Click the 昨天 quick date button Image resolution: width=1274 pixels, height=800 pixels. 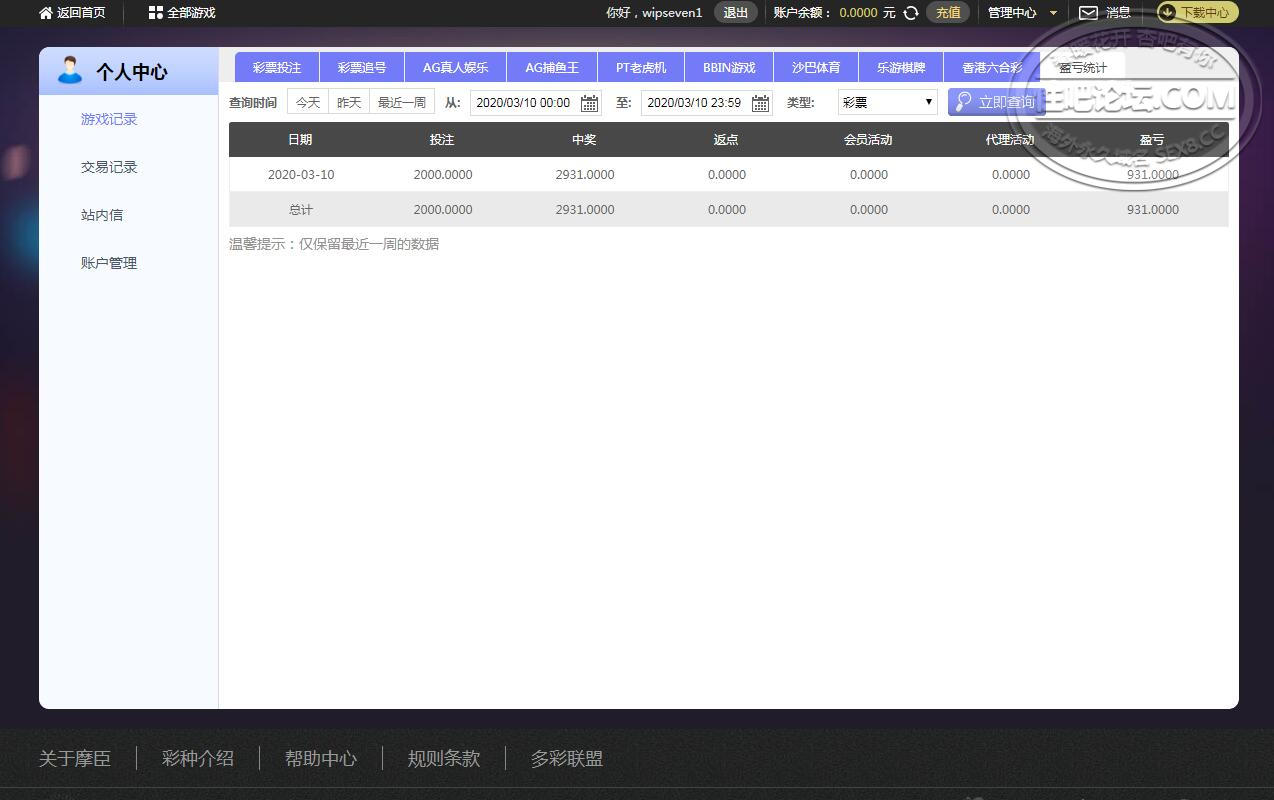point(349,102)
